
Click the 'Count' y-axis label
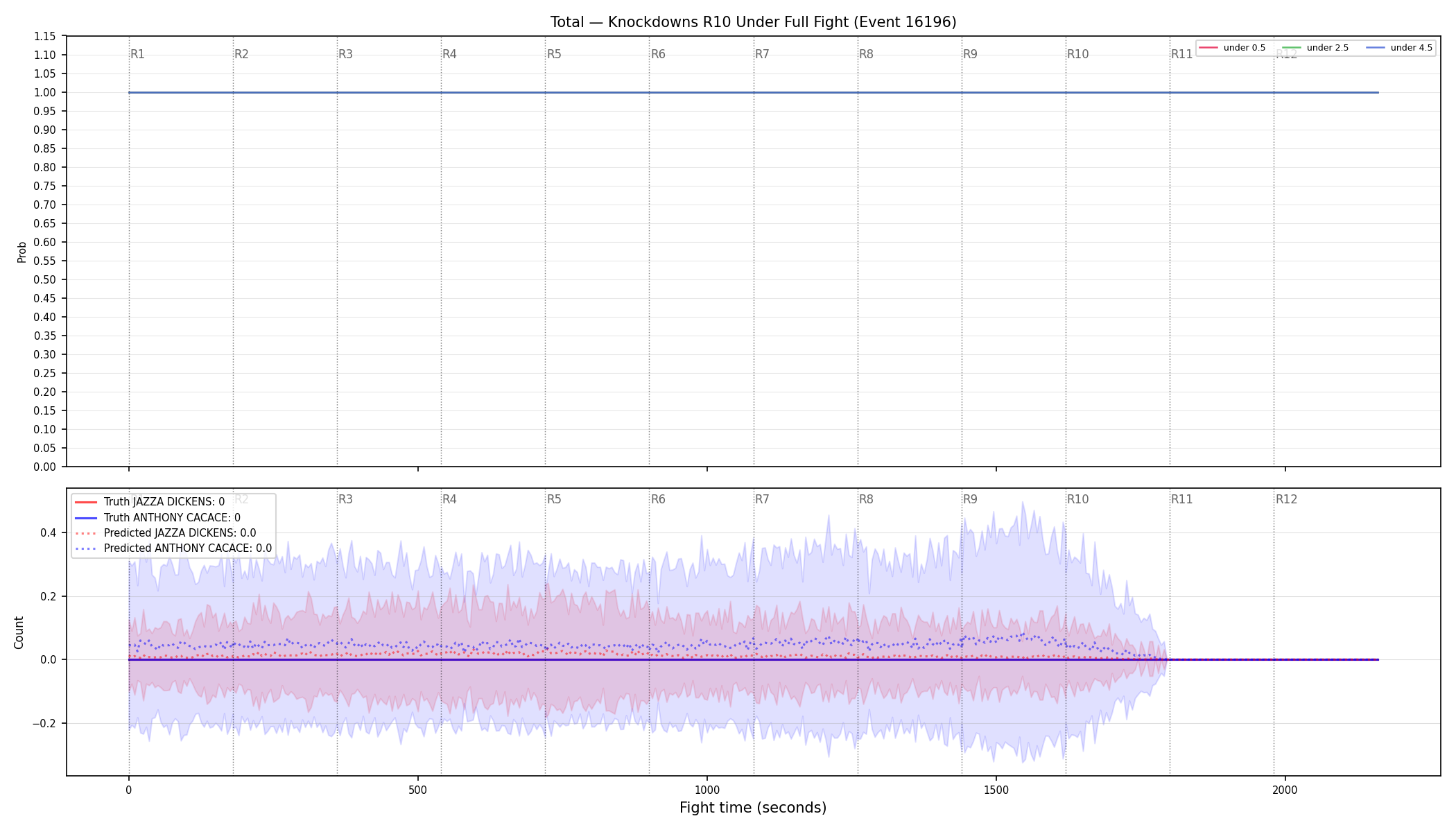19,632
